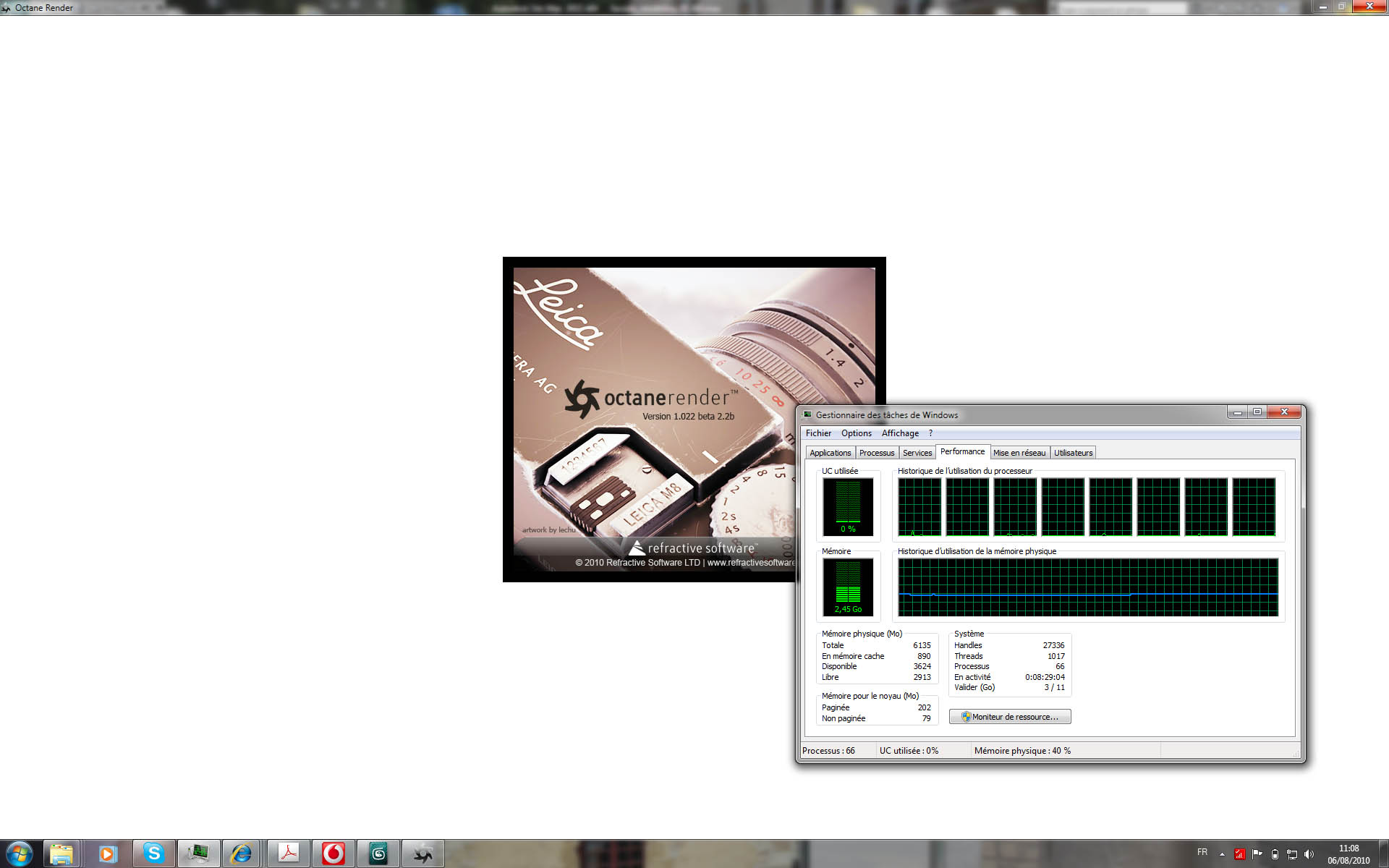This screenshot has height=868, width=1389.
Task: Open Windows Explorer folder icon
Action: click(61, 854)
